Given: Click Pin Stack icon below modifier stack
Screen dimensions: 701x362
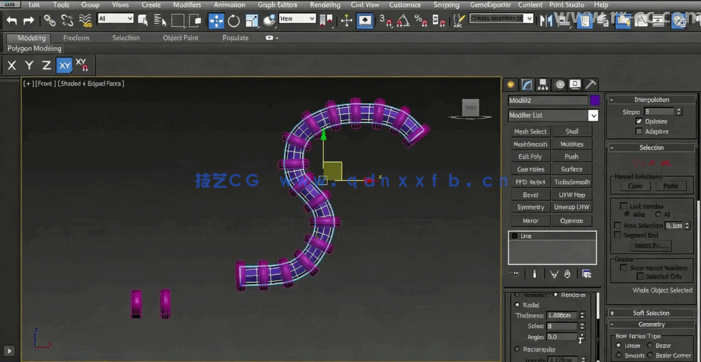Looking at the screenshot, I should pyautogui.click(x=515, y=274).
